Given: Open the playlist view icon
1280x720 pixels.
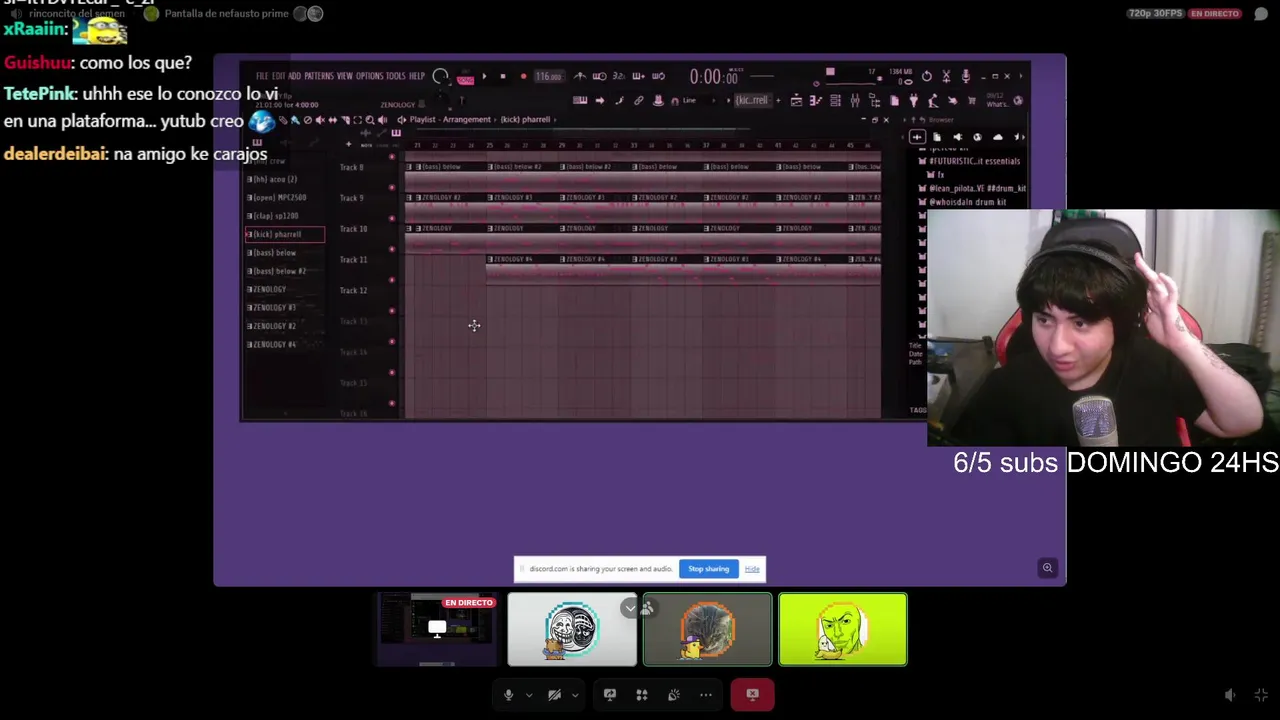Looking at the screenshot, I should [796, 100].
